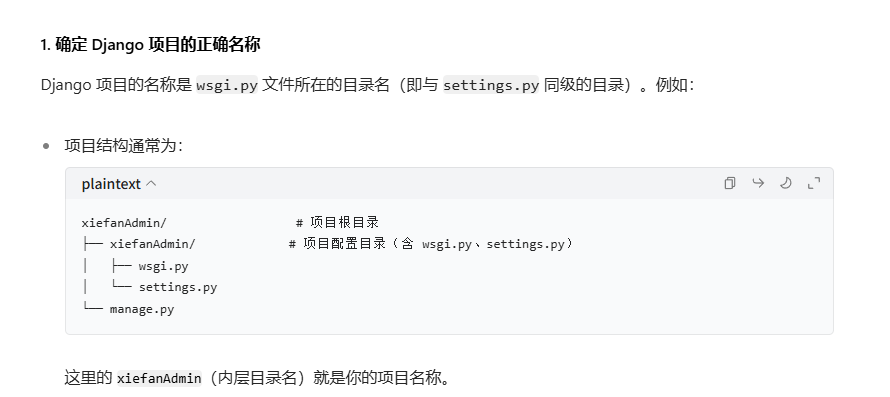
Task: Click the text 同级的目录 in the paragraph
Action: pyautogui.click(x=586, y=85)
